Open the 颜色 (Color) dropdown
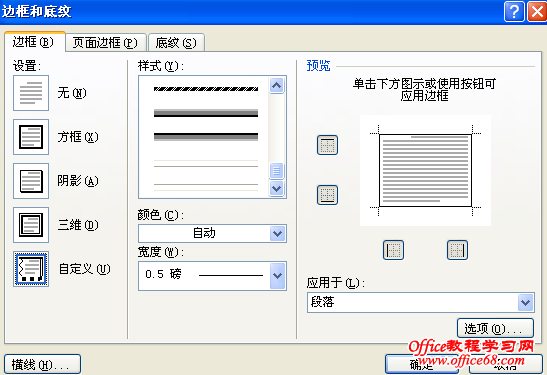 point(212,233)
